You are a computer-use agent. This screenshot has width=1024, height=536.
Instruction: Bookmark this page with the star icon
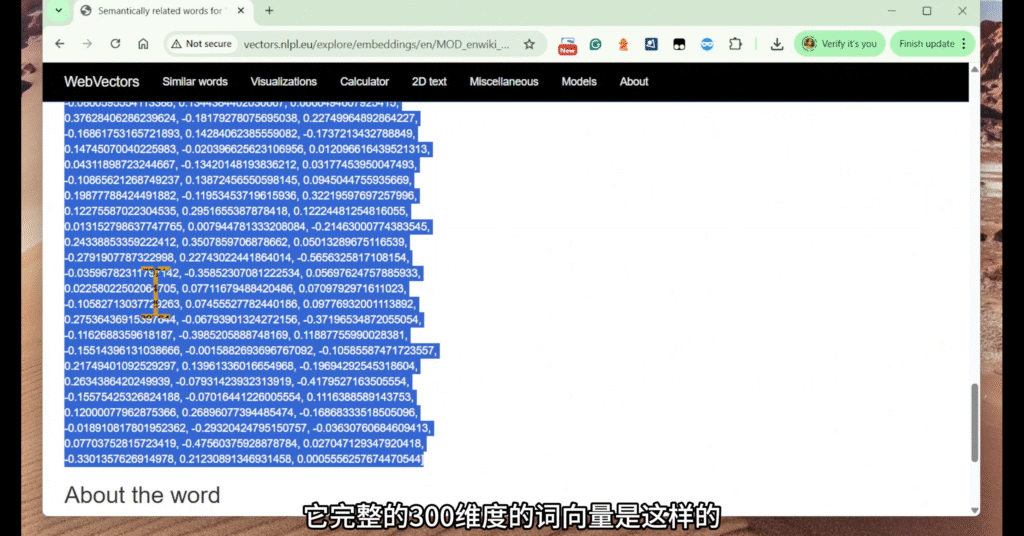pyautogui.click(x=529, y=44)
